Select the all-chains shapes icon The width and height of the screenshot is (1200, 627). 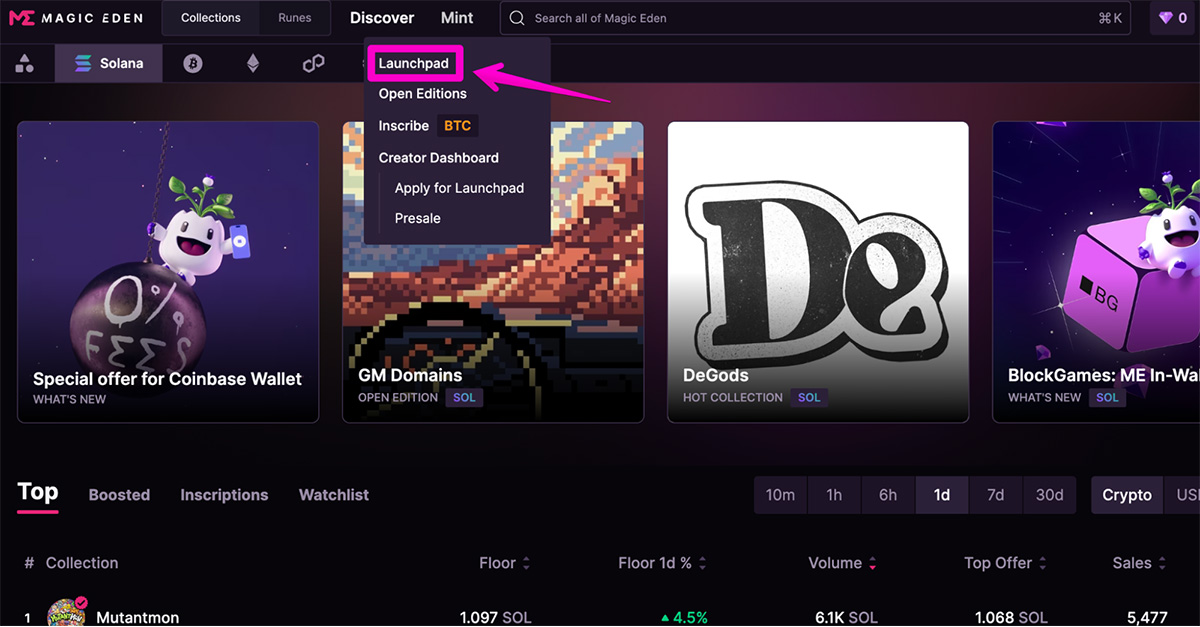point(25,63)
